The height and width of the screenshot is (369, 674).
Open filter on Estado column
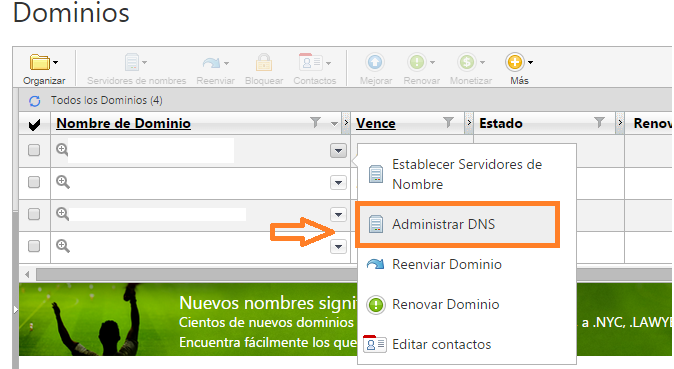click(599, 123)
